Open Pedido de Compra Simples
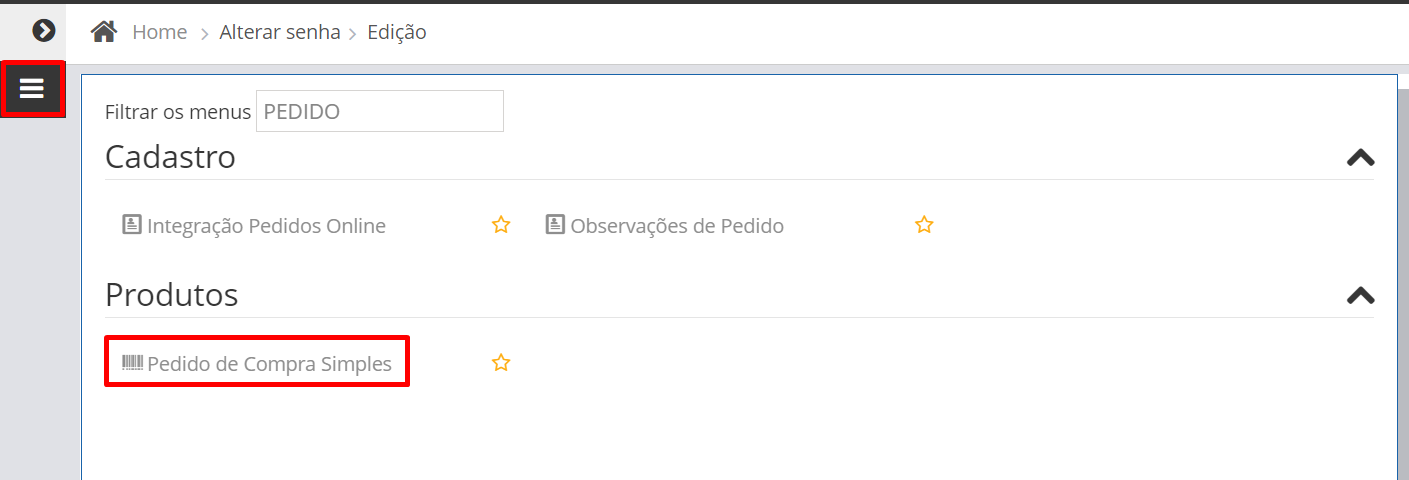The width and height of the screenshot is (1409, 480). point(269,364)
